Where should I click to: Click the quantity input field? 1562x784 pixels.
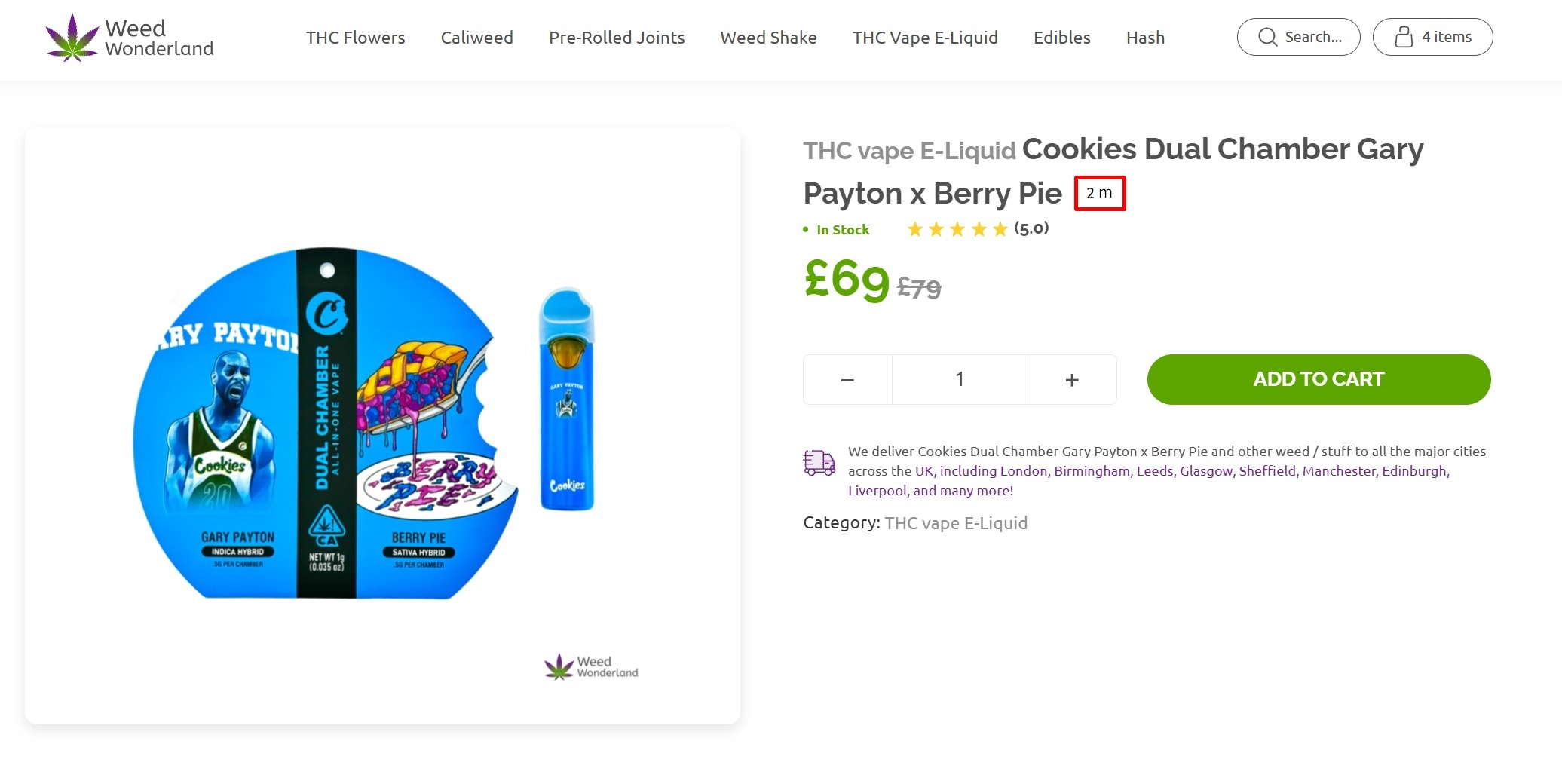[960, 380]
